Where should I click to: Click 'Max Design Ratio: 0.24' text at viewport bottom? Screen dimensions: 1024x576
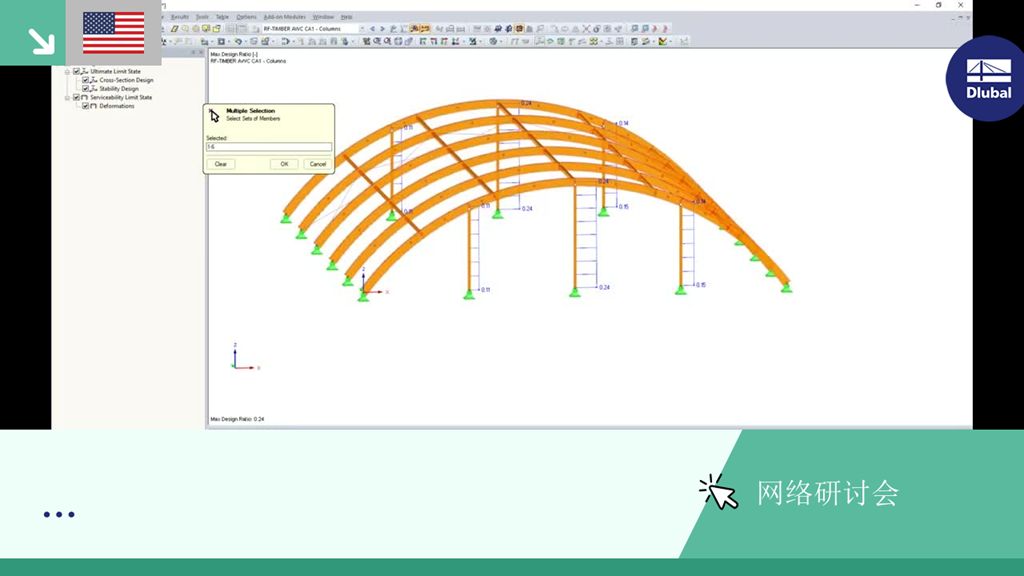click(237, 419)
